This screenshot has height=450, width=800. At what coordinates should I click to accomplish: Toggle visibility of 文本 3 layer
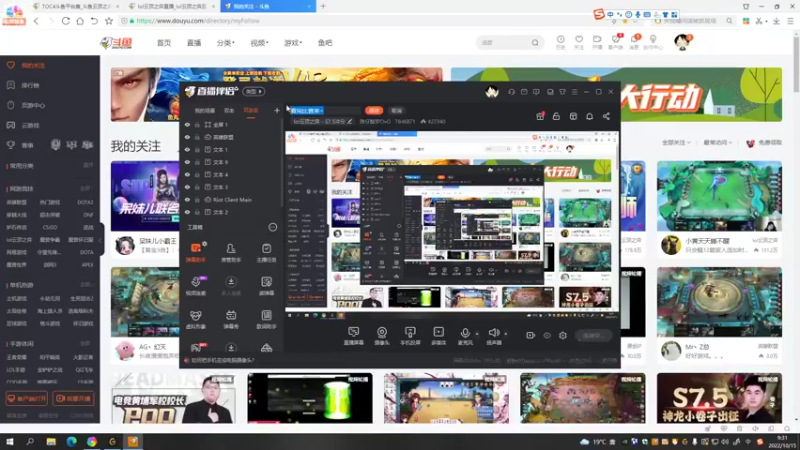click(187, 187)
